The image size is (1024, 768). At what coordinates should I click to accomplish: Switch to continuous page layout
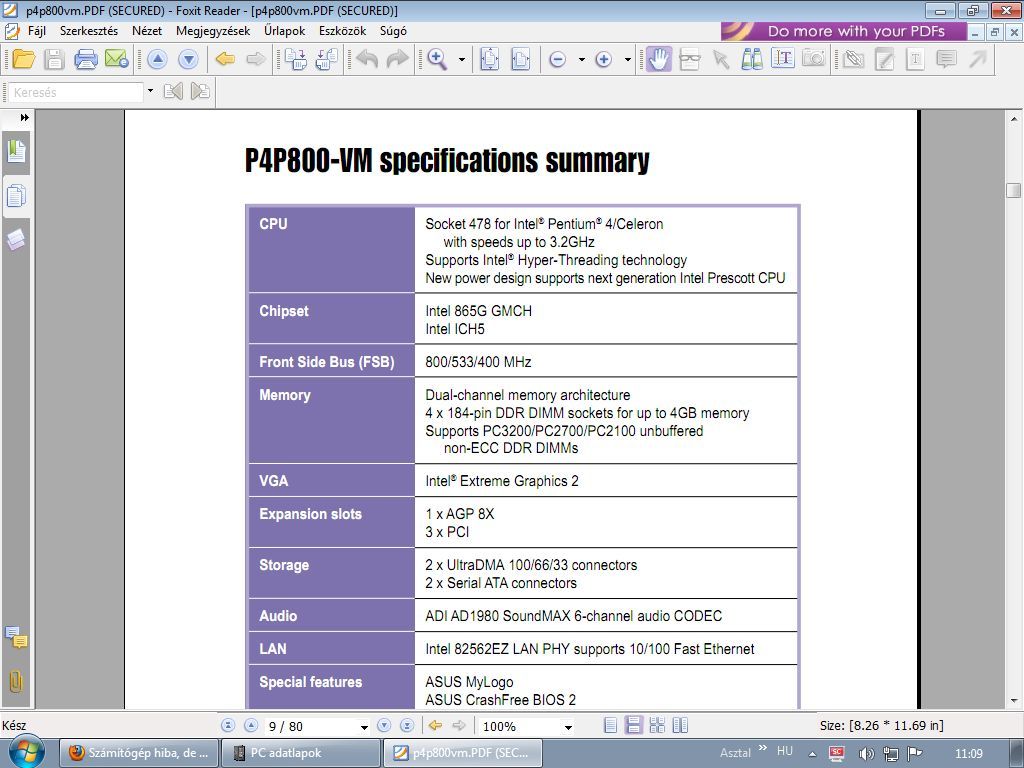coord(633,726)
